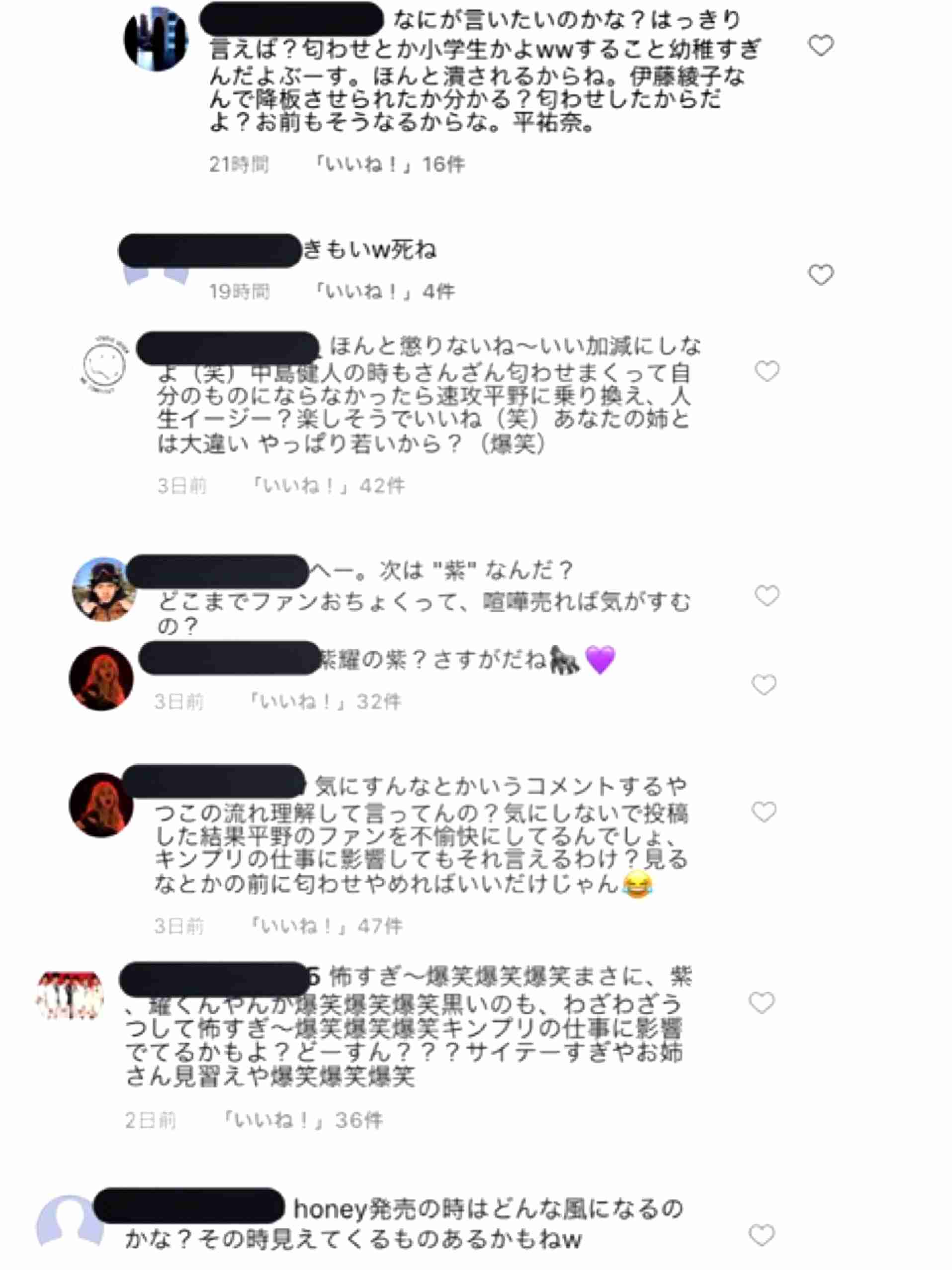Like the 21時間 comment via heart icon
The image size is (952, 1270).
[x=821, y=45]
